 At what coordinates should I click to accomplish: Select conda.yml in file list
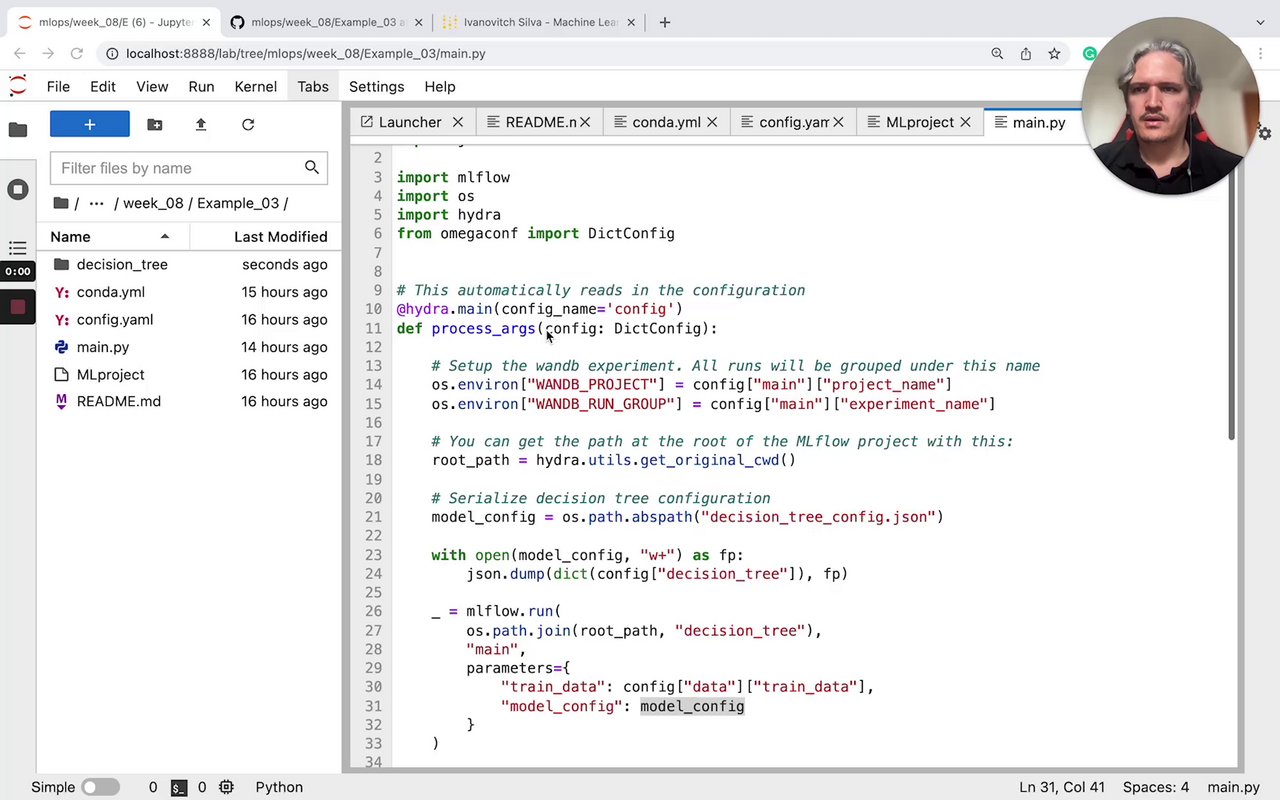point(190,292)
